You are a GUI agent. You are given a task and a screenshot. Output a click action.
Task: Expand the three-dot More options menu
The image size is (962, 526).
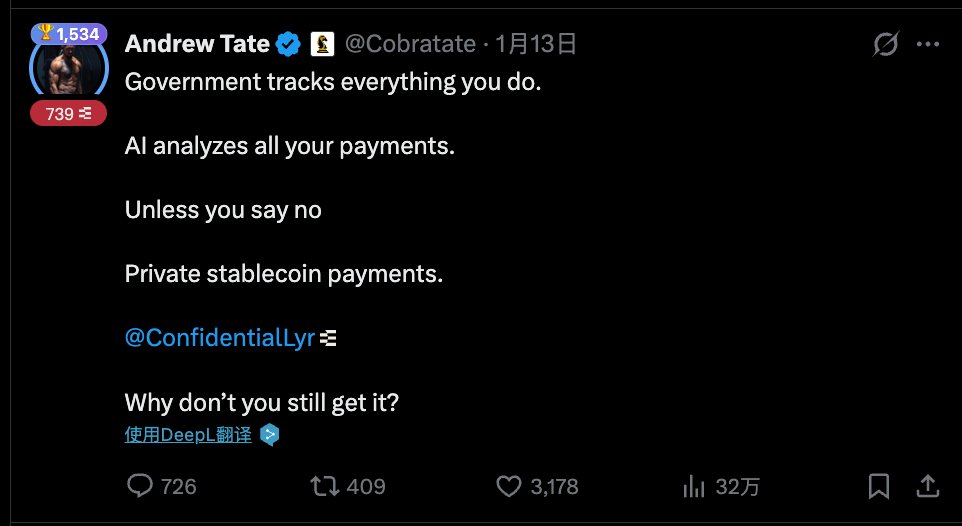pyautogui.click(x=928, y=44)
